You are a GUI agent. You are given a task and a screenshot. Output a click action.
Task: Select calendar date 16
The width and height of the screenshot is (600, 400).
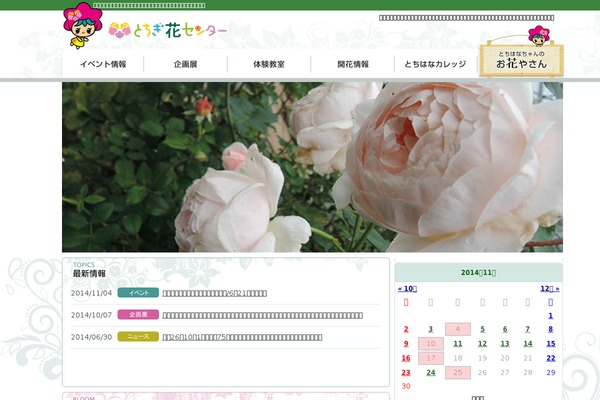(406, 358)
